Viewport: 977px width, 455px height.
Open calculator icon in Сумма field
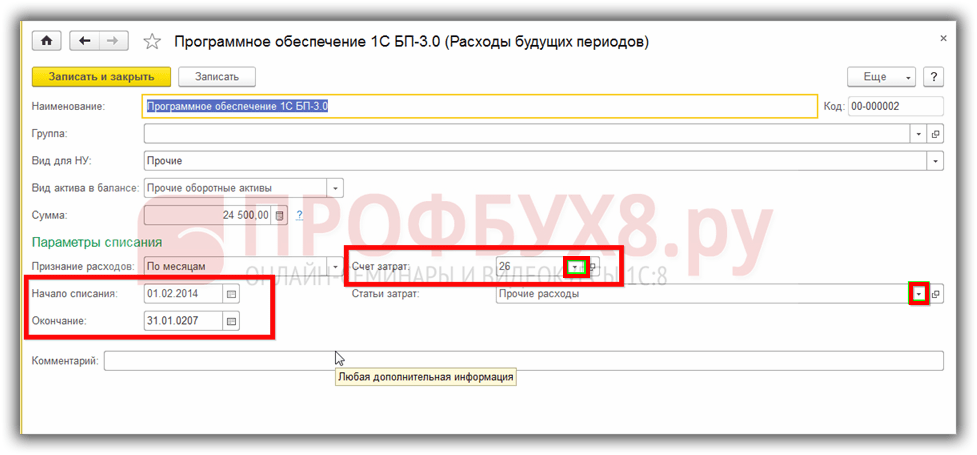tap(280, 214)
